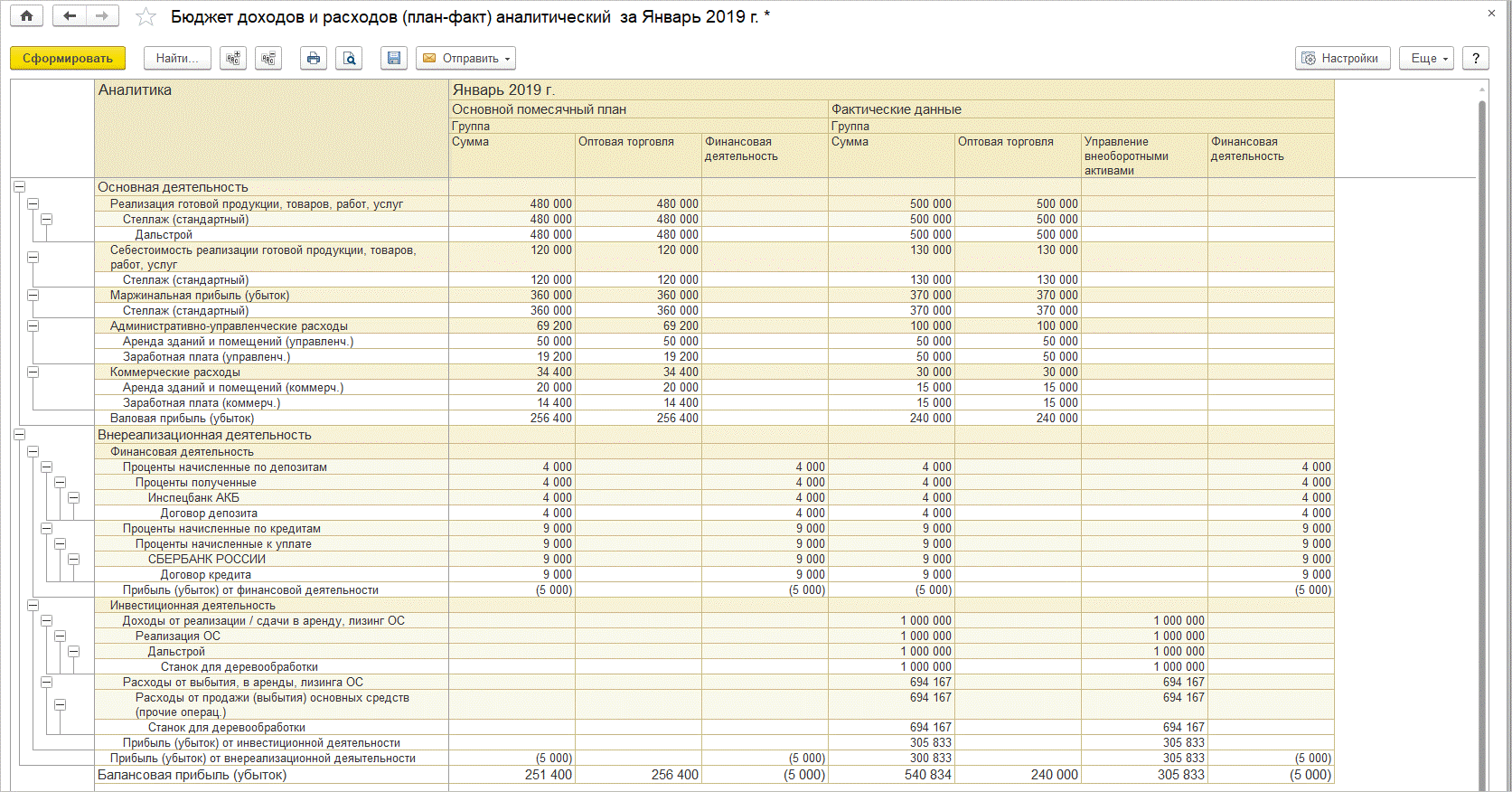The width and height of the screenshot is (1512, 792).
Task: Collapse the Проценты полученные row
Action: (x=60, y=482)
